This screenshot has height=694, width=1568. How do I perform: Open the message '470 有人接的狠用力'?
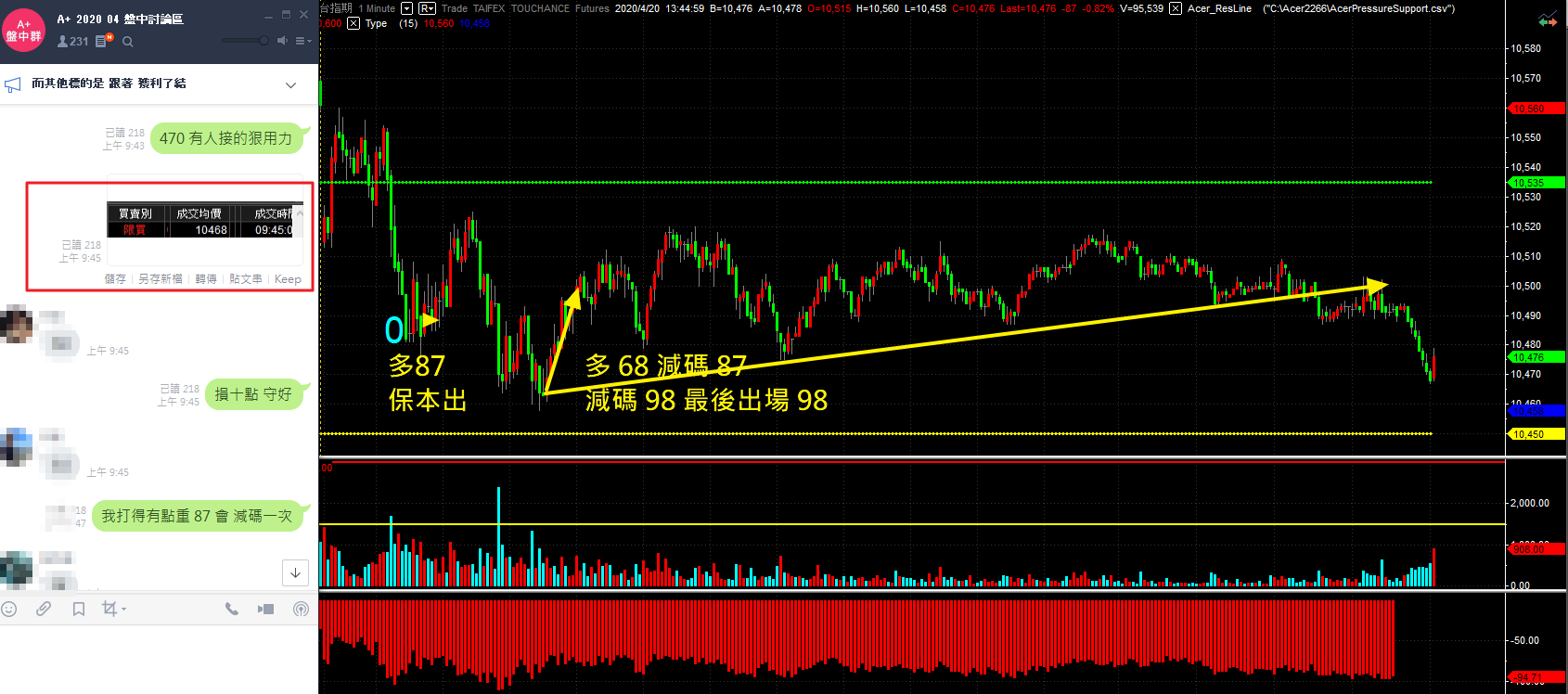(226, 138)
